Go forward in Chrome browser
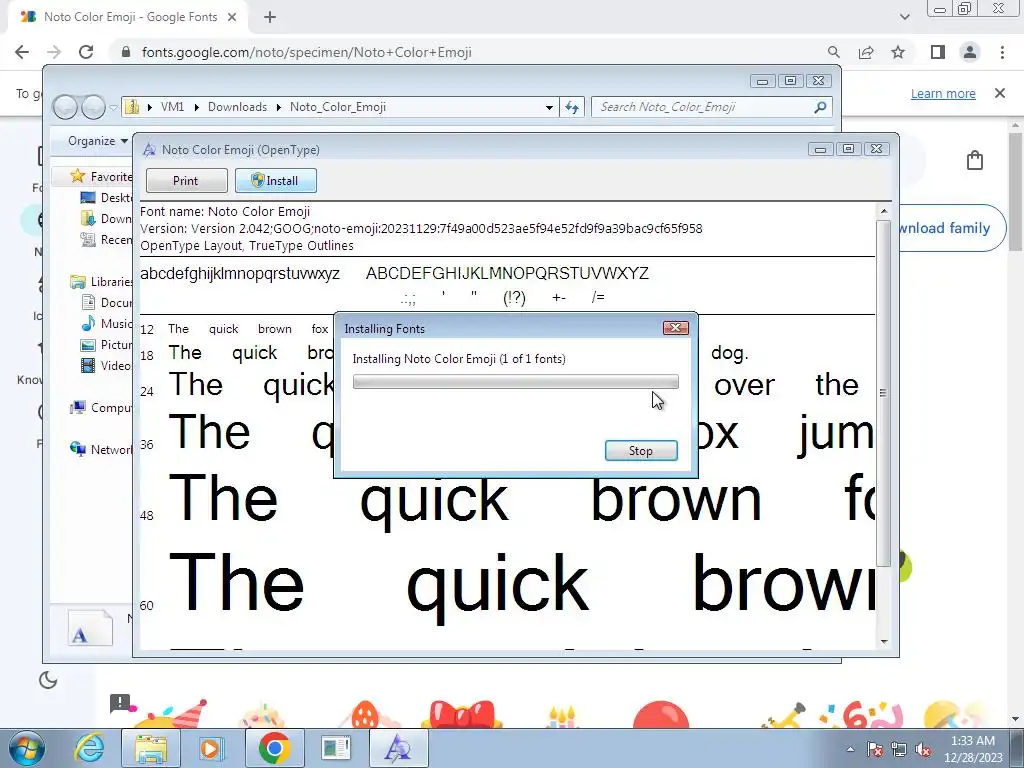The height and width of the screenshot is (768, 1024). [x=54, y=52]
